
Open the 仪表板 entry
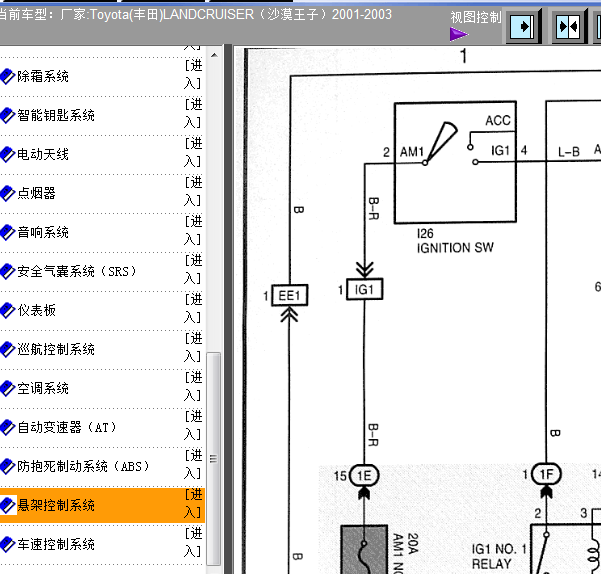36,310
